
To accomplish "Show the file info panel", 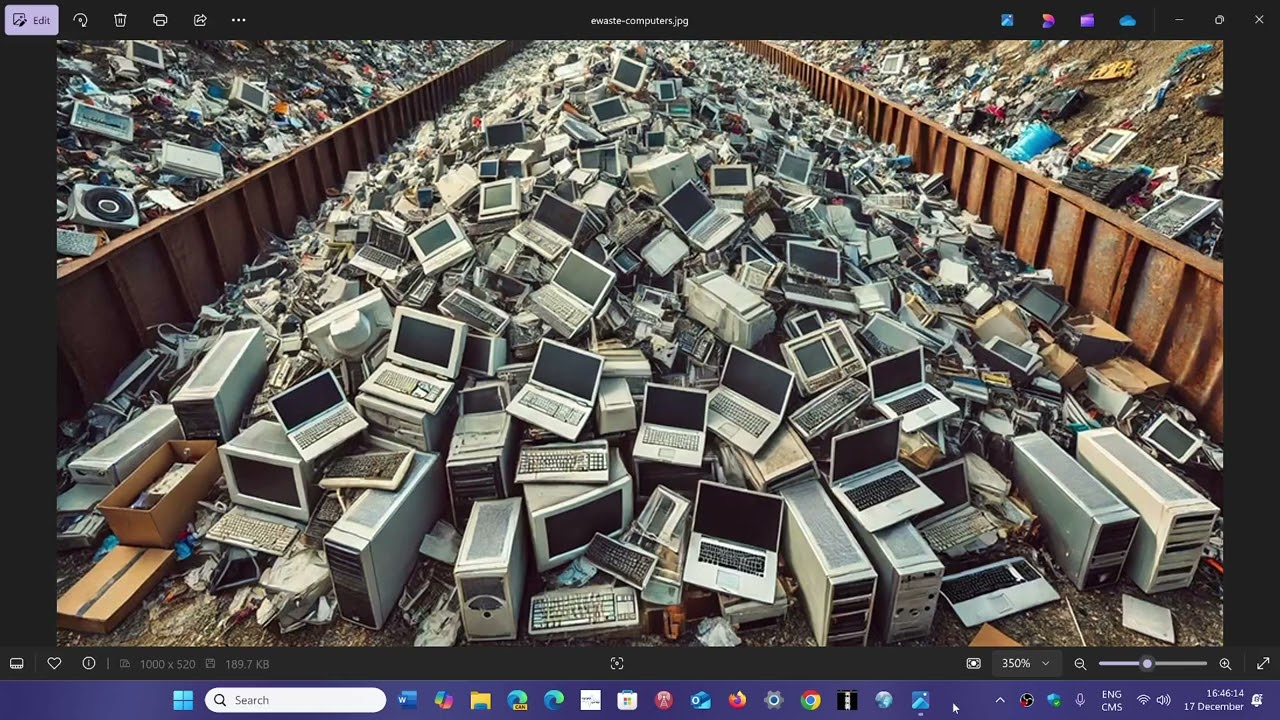I will pyautogui.click(x=89, y=663).
